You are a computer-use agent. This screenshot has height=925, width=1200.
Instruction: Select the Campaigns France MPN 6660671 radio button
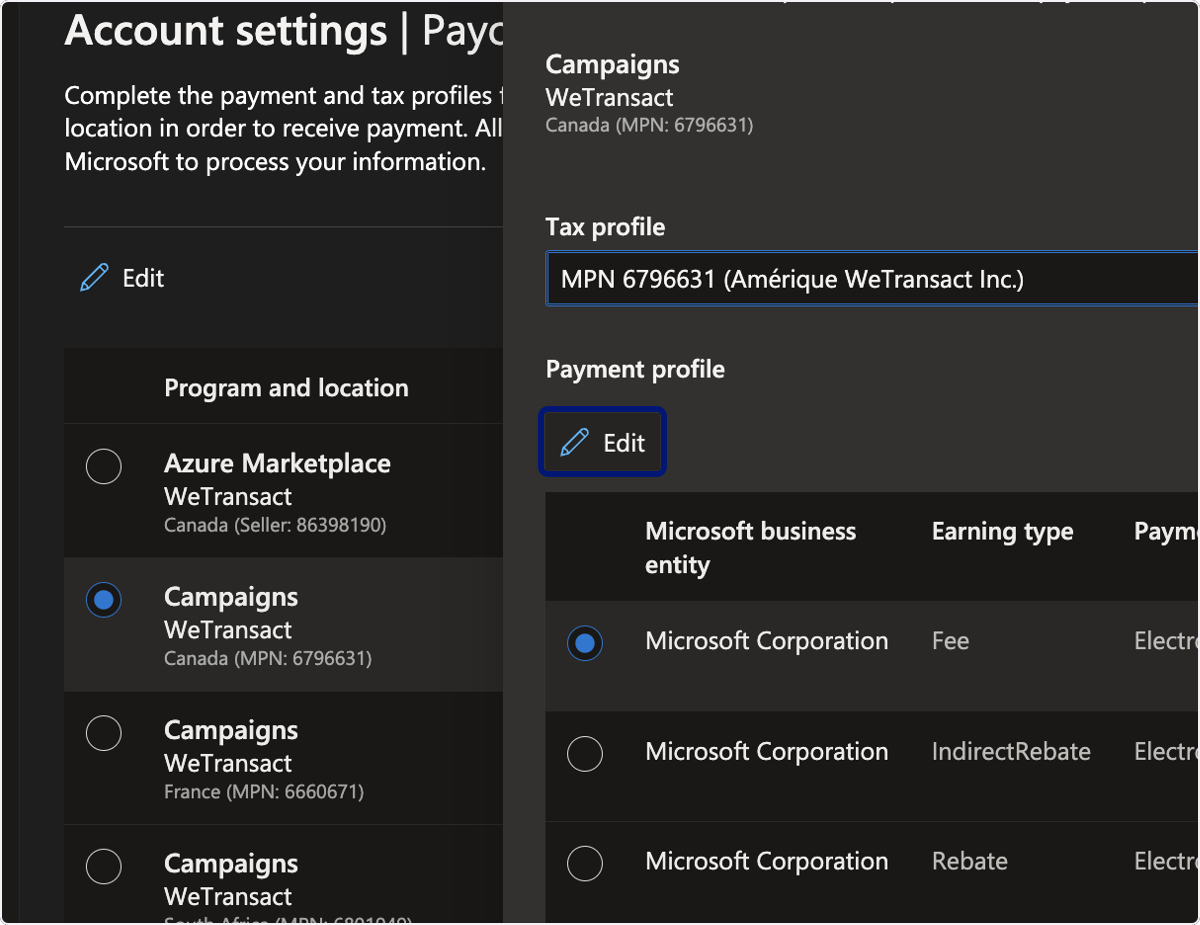104,733
